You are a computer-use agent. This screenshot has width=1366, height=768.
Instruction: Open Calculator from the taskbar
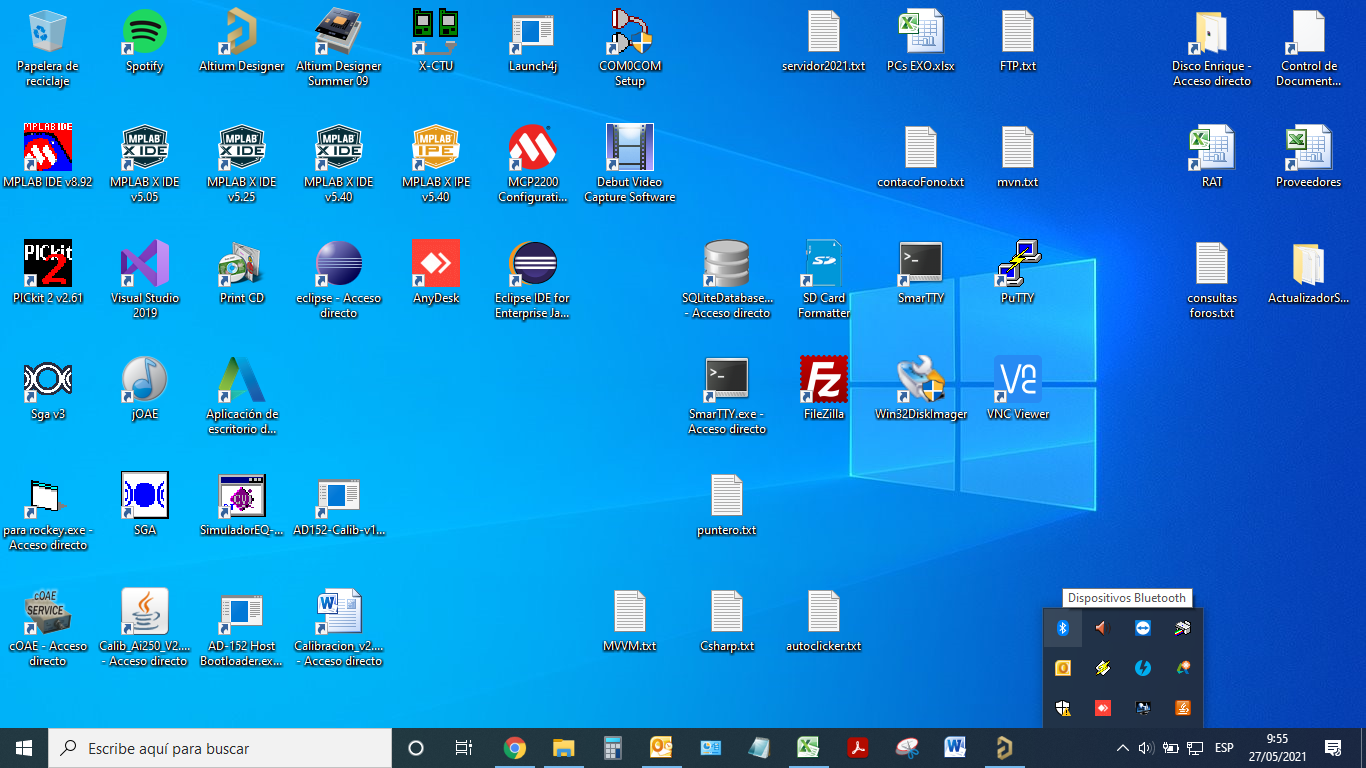click(x=613, y=748)
